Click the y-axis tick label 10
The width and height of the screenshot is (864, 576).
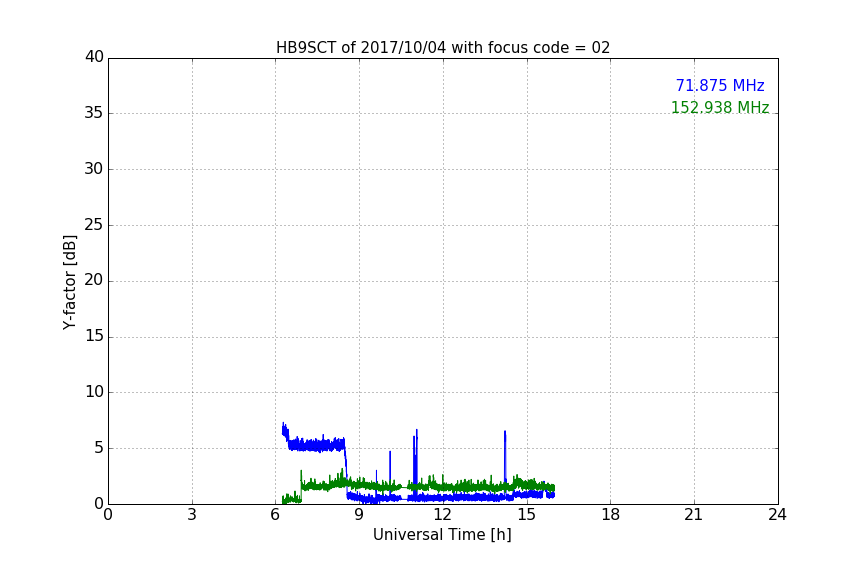coord(94,392)
